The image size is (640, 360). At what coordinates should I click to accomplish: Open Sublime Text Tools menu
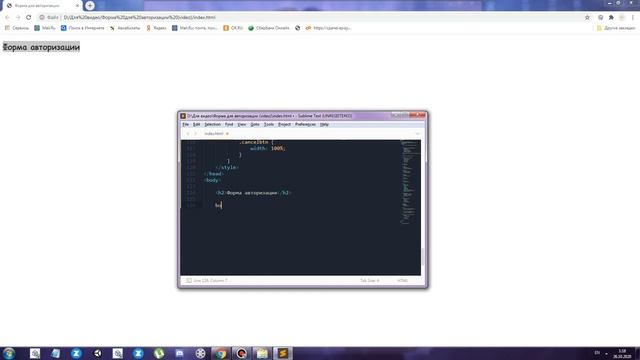[x=269, y=124]
